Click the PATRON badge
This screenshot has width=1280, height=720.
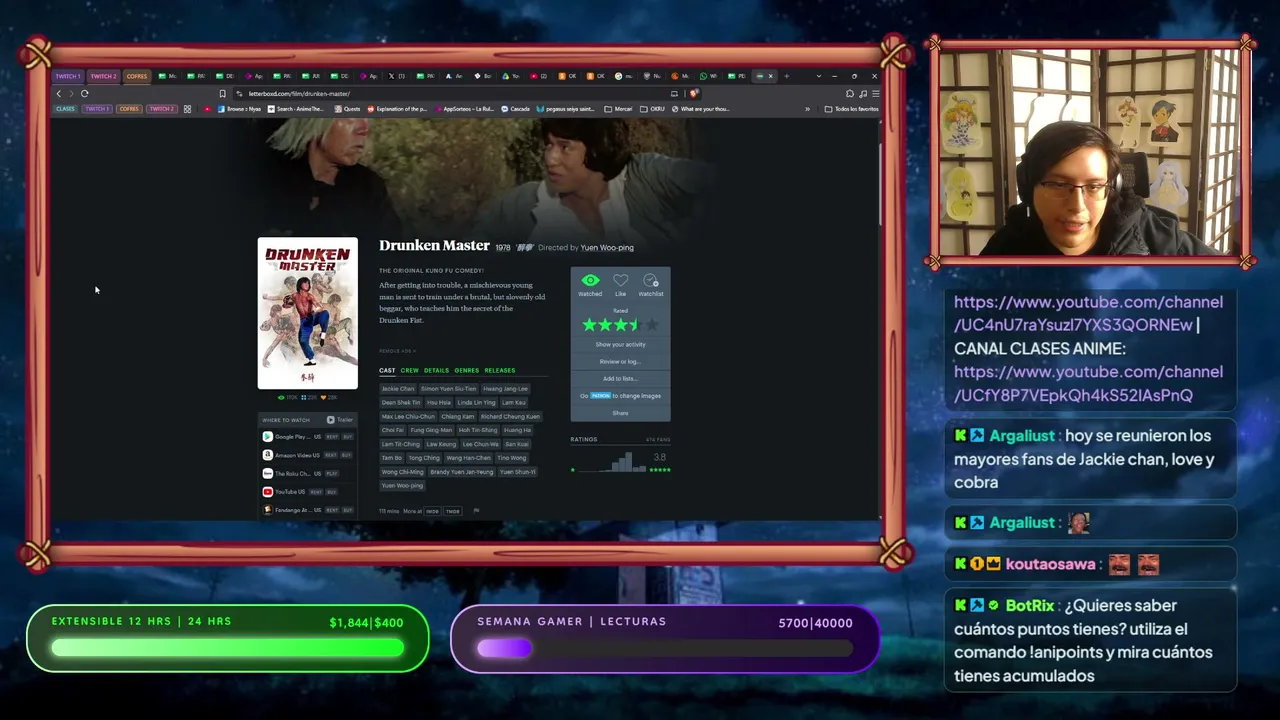click(600, 396)
